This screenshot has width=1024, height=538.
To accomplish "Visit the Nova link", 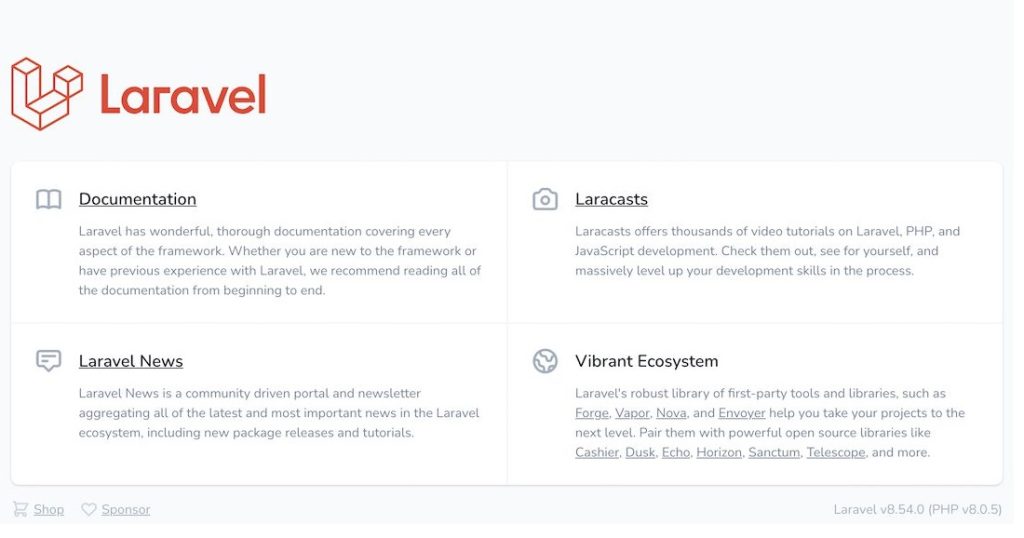I will 671,413.
